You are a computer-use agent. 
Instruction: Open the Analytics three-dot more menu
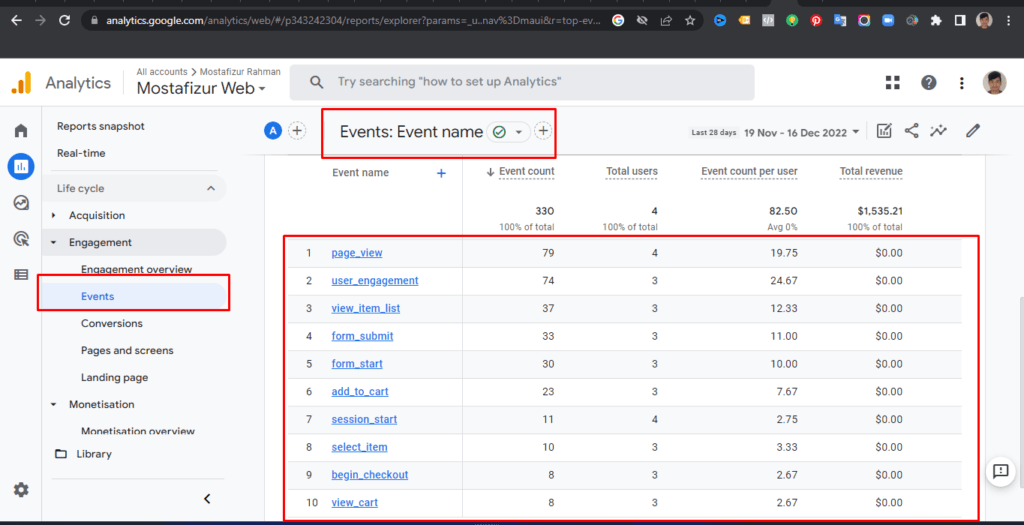(x=962, y=83)
